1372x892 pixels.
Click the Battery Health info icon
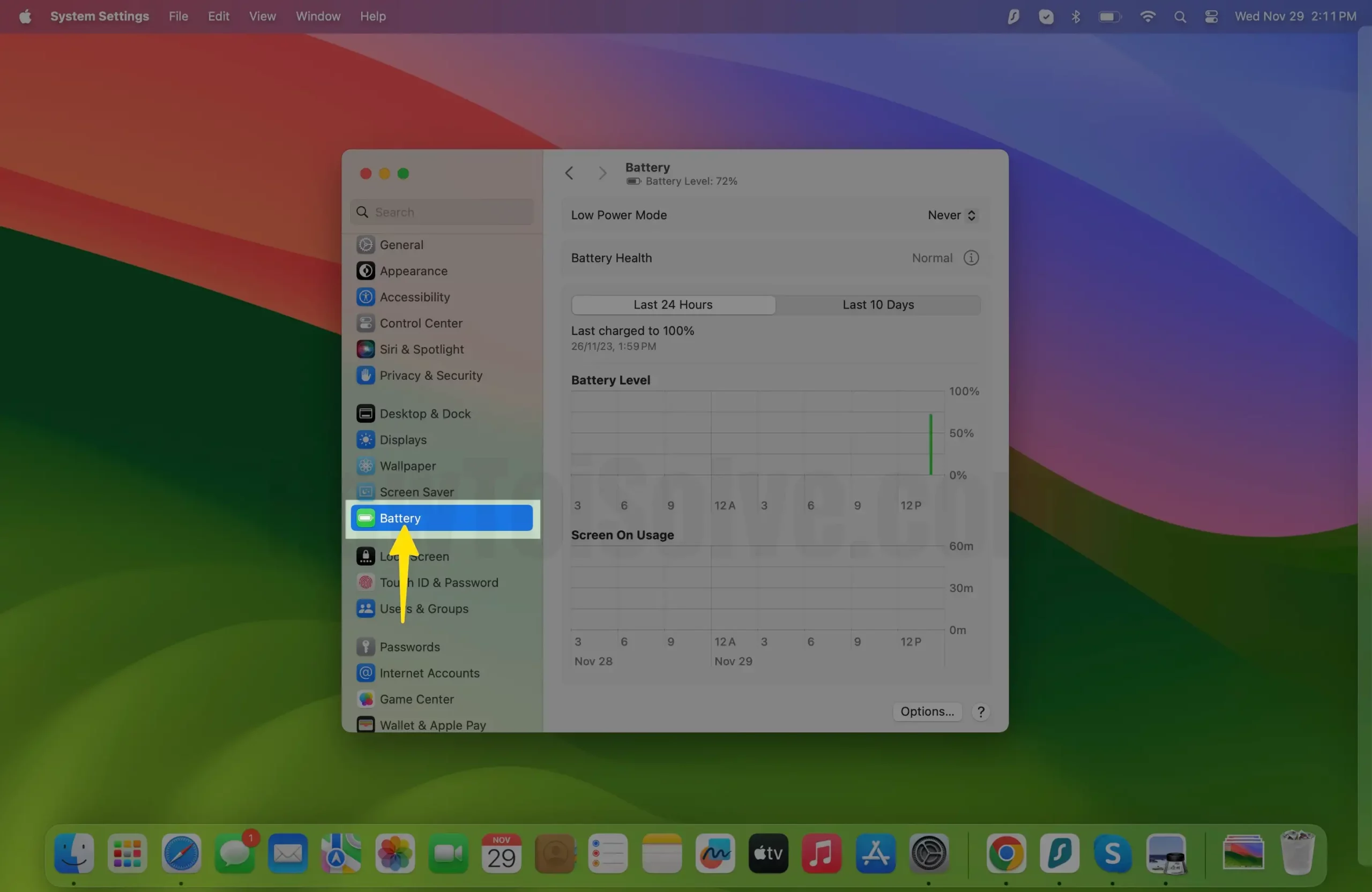point(971,258)
